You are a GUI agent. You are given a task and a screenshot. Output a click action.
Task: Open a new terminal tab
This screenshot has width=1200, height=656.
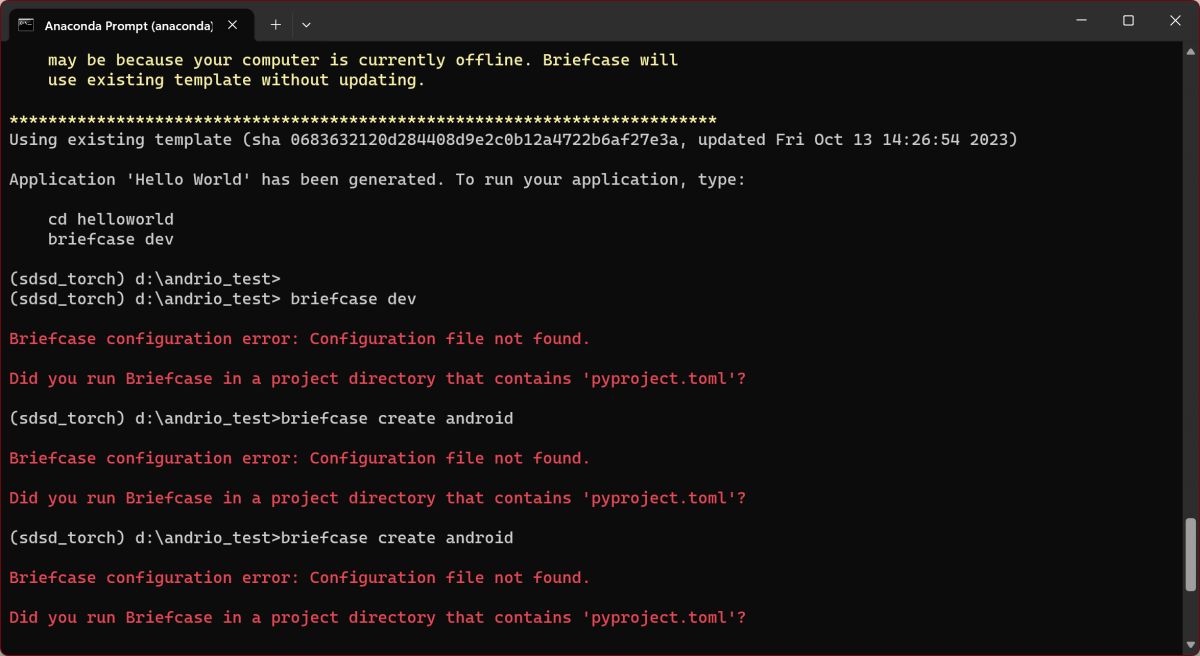(x=276, y=24)
